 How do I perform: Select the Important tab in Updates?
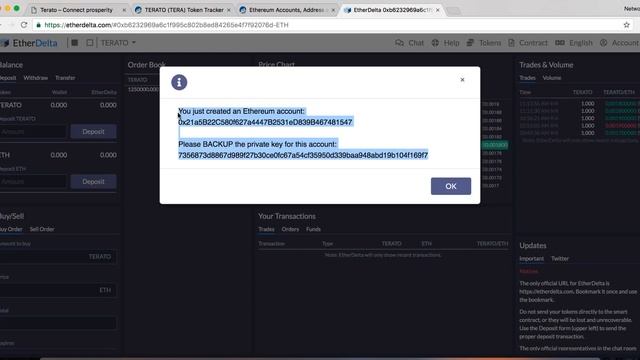[531, 258]
